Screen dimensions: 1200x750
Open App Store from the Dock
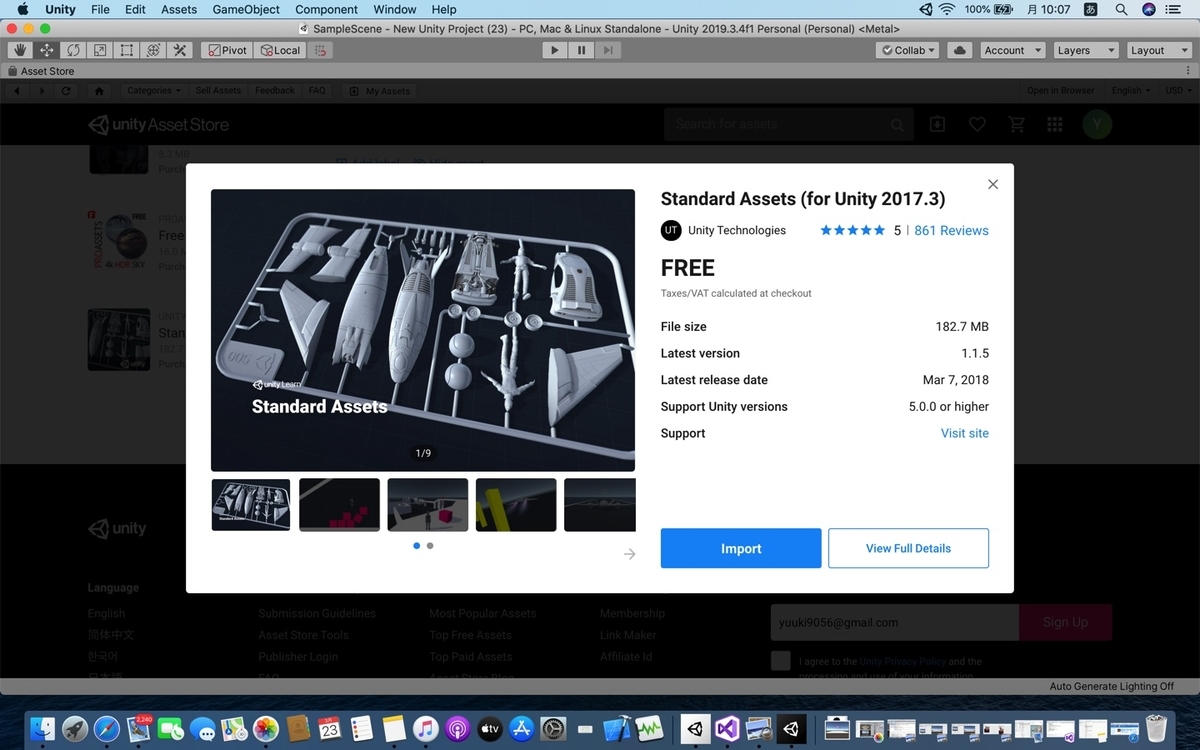tap(521, 728)
